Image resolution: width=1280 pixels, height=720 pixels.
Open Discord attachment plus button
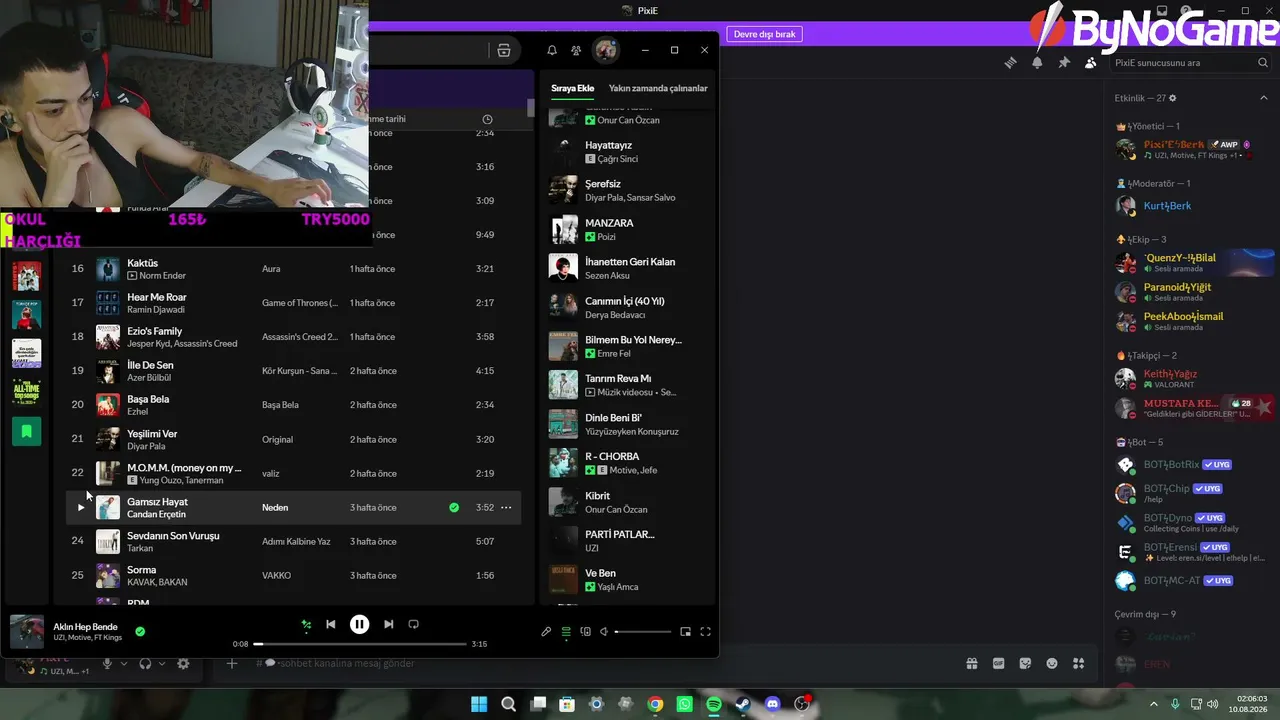pos(232,663)
